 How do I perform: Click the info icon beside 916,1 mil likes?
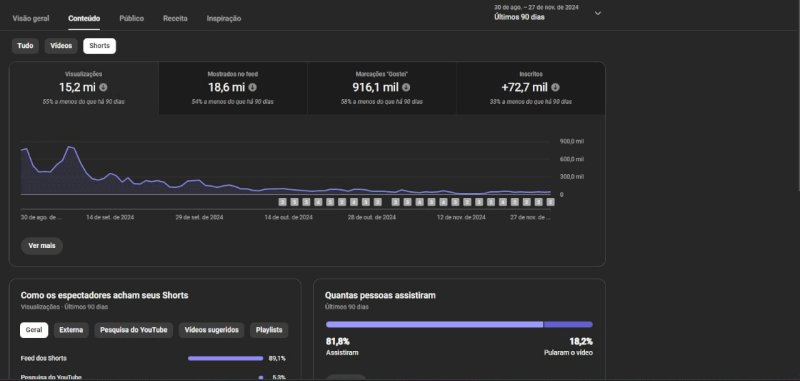tap(406, 87)
